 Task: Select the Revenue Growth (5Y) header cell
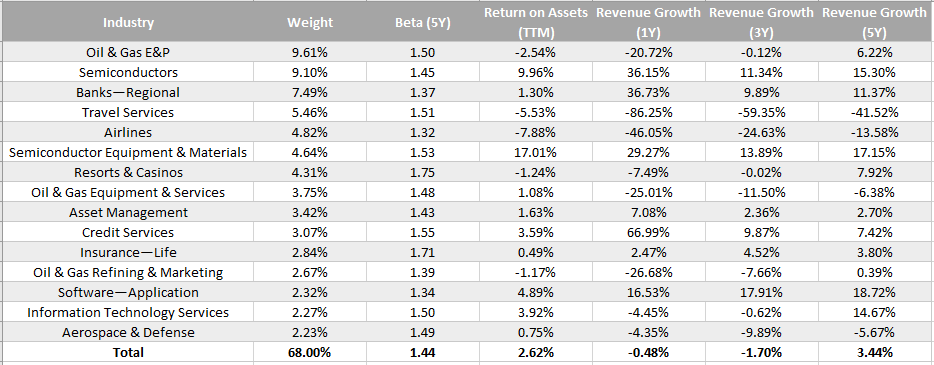(x=875, y=23)
